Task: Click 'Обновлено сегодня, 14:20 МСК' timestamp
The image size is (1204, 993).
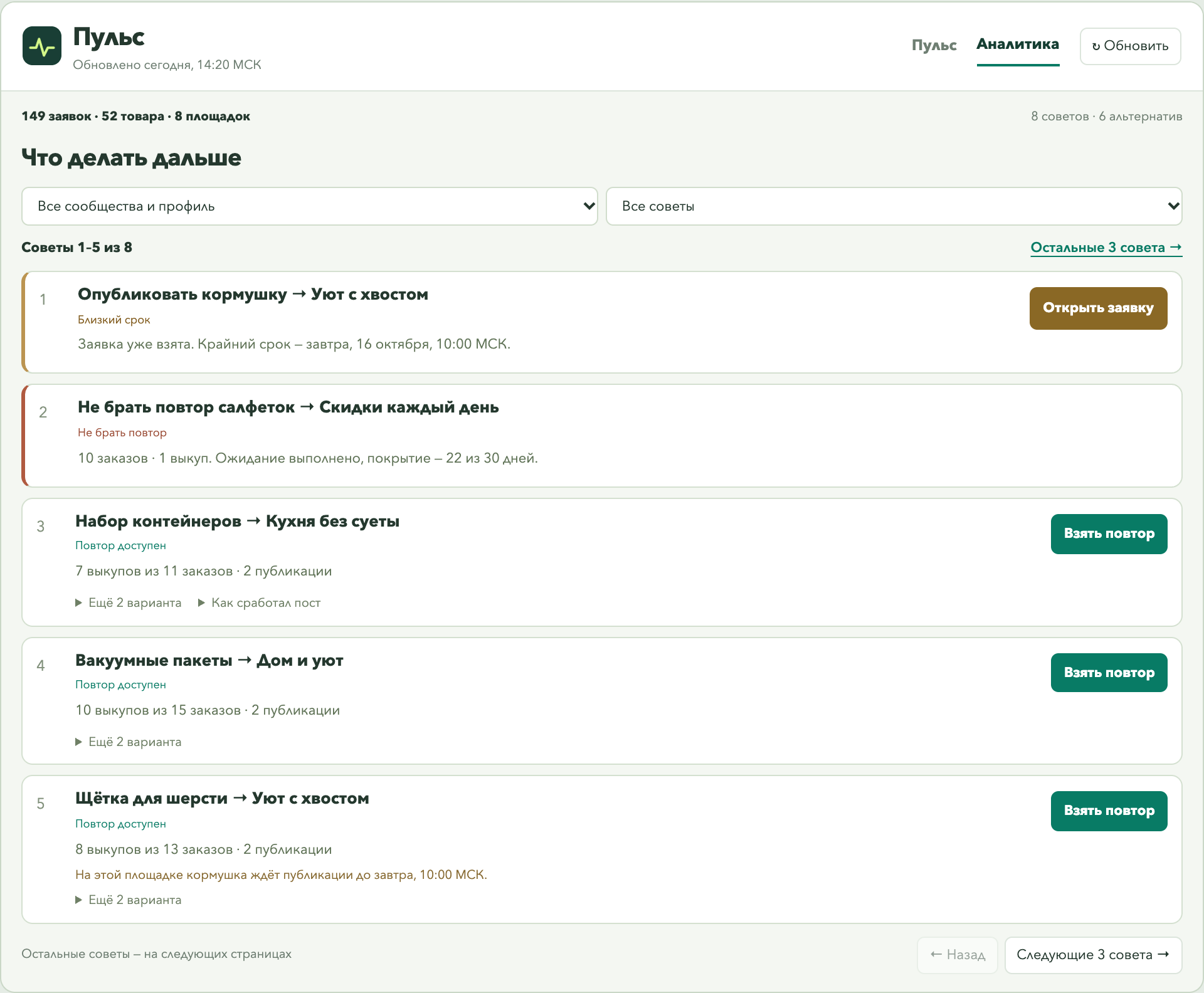Action: 167,65
